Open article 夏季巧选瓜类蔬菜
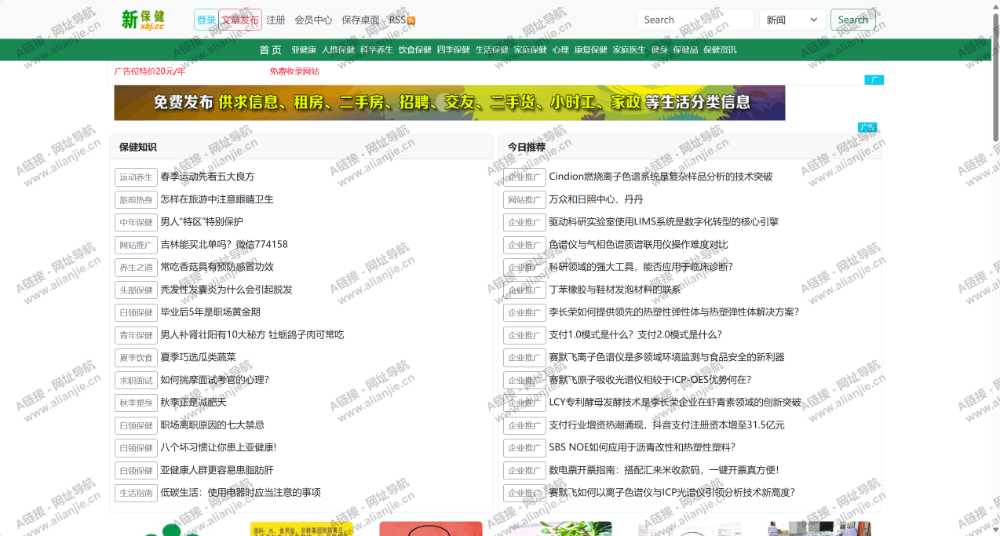Image resolution: width=1000 pixels, height=536 pixels. click(198, 357)
